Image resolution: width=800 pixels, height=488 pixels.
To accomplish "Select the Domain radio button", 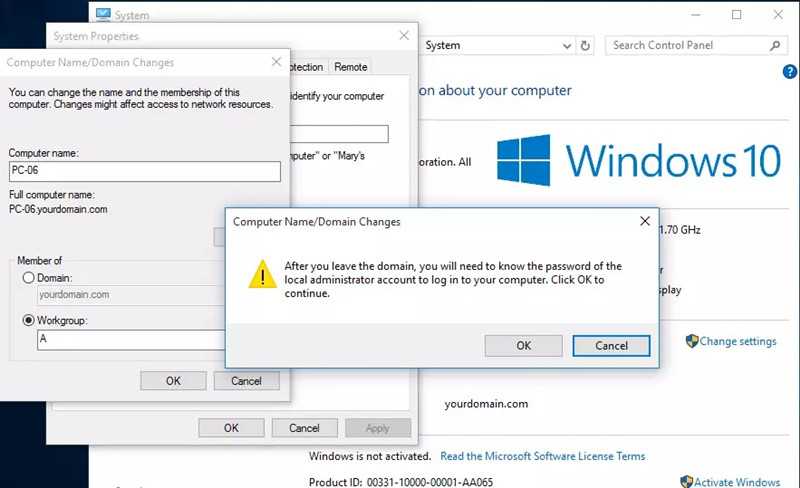I will [x=28, y=277].
